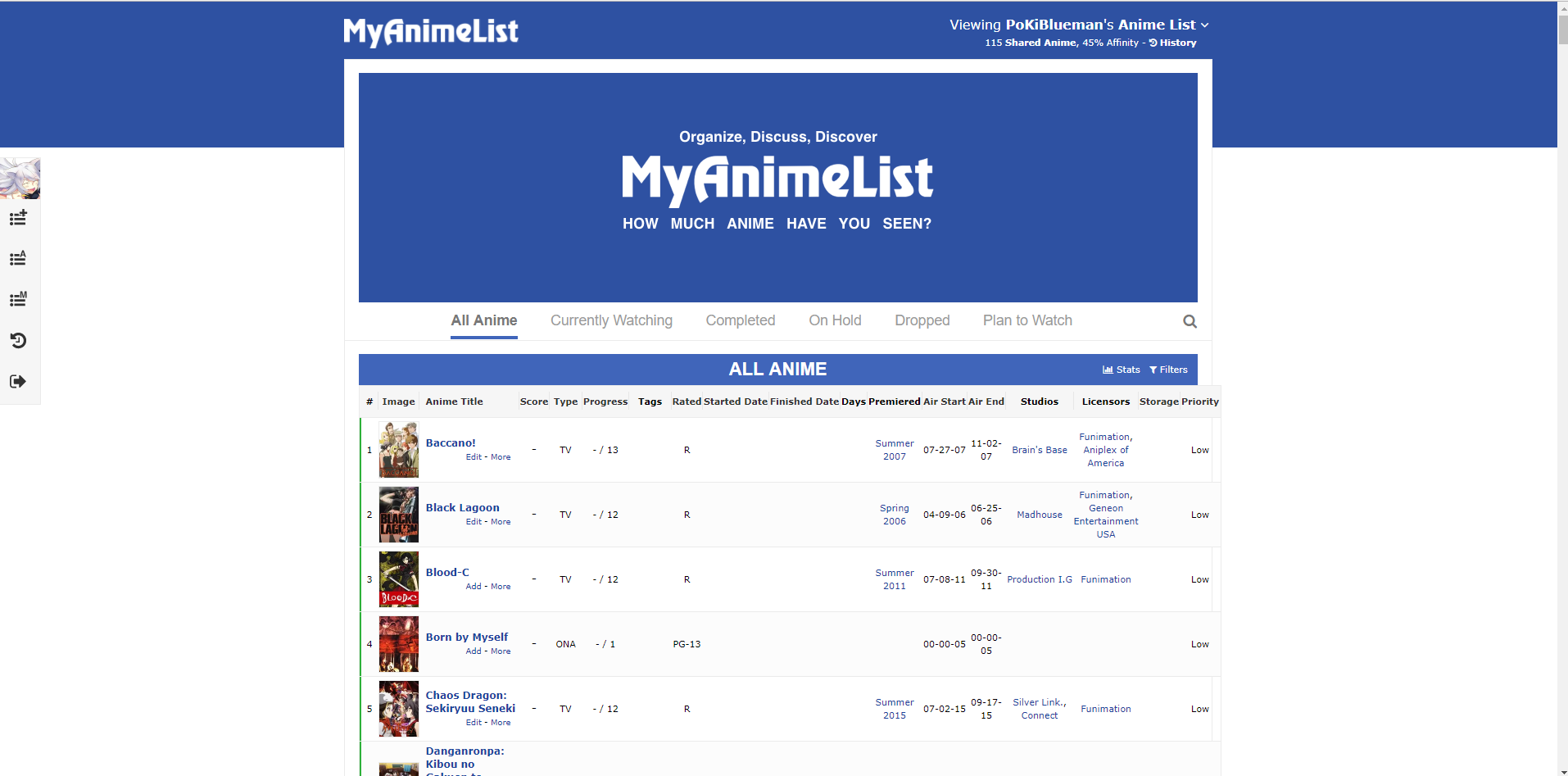1568x776 pixels.
Task: Click the MyAnimeList promotional banner
Action: tap(778, 188)
